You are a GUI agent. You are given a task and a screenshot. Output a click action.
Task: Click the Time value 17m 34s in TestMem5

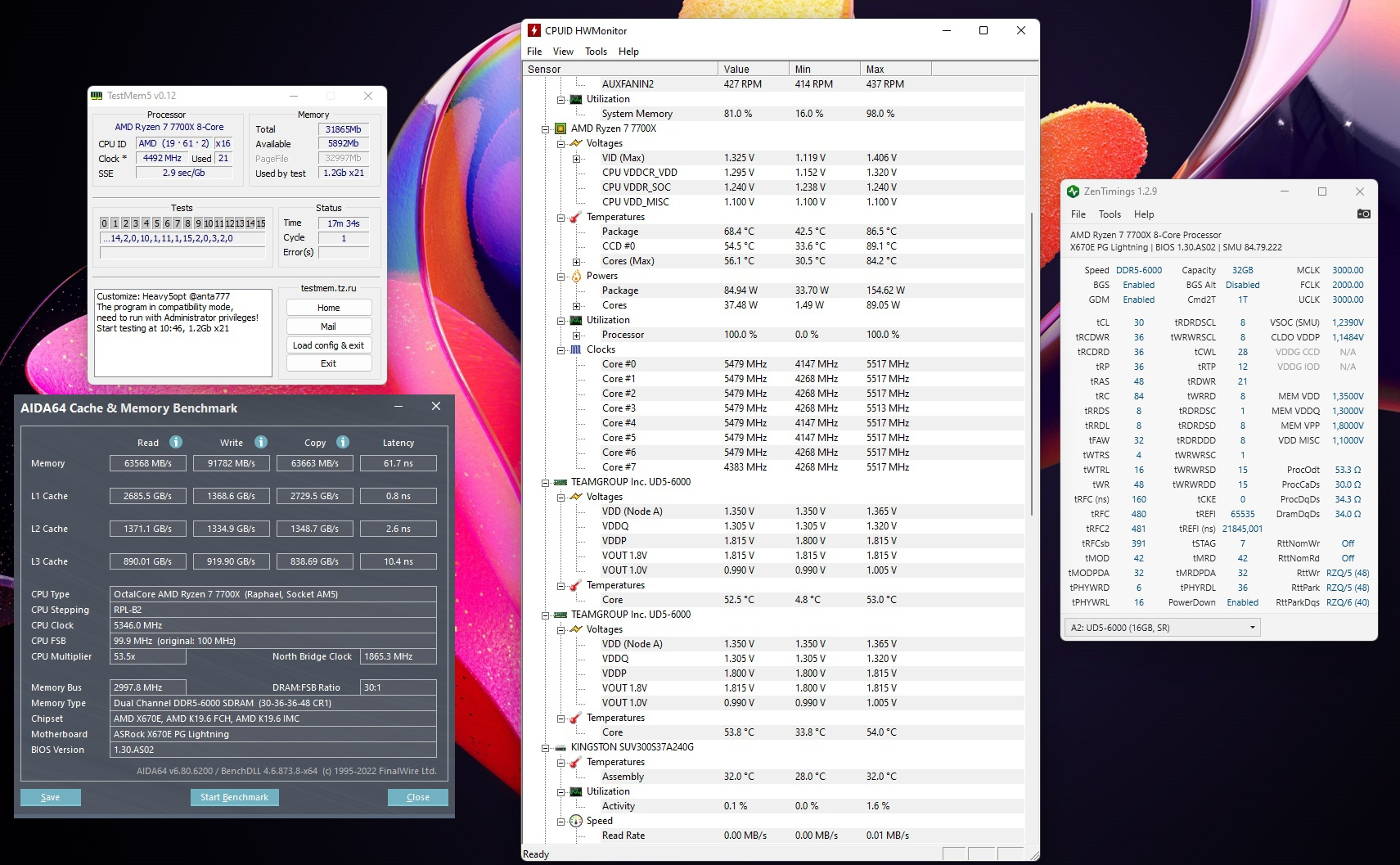tap(344, 223)
